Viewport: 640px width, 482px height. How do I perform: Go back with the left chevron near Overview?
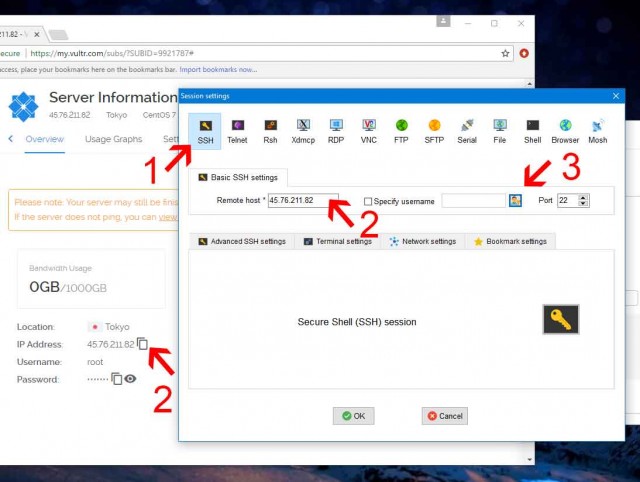tap(11, 139)
